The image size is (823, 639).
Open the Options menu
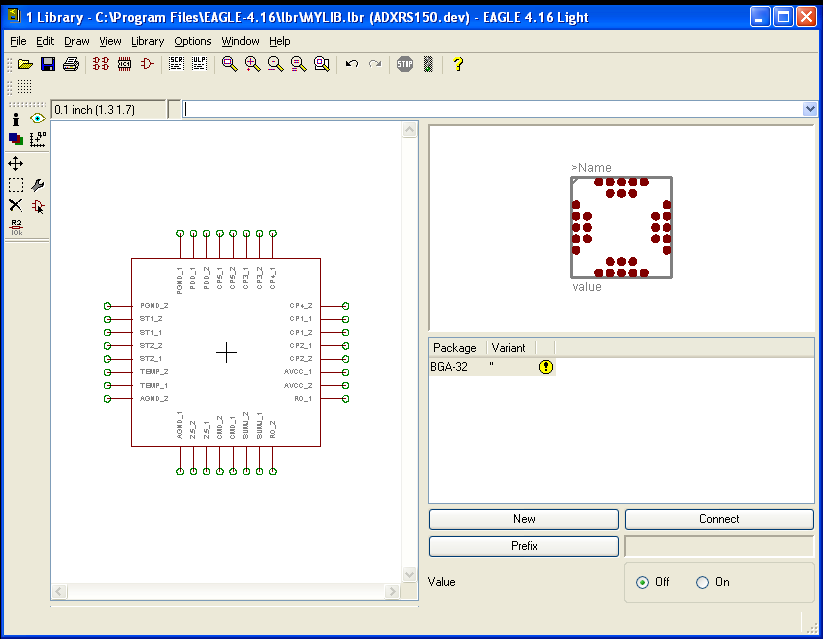point(193,41)
